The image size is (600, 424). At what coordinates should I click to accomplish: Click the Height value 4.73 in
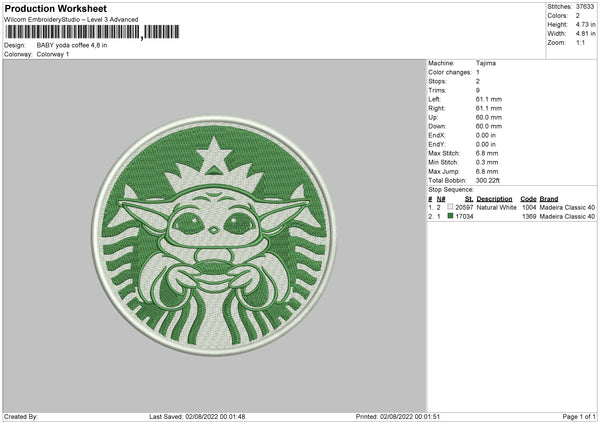click(x=585, y=24)
